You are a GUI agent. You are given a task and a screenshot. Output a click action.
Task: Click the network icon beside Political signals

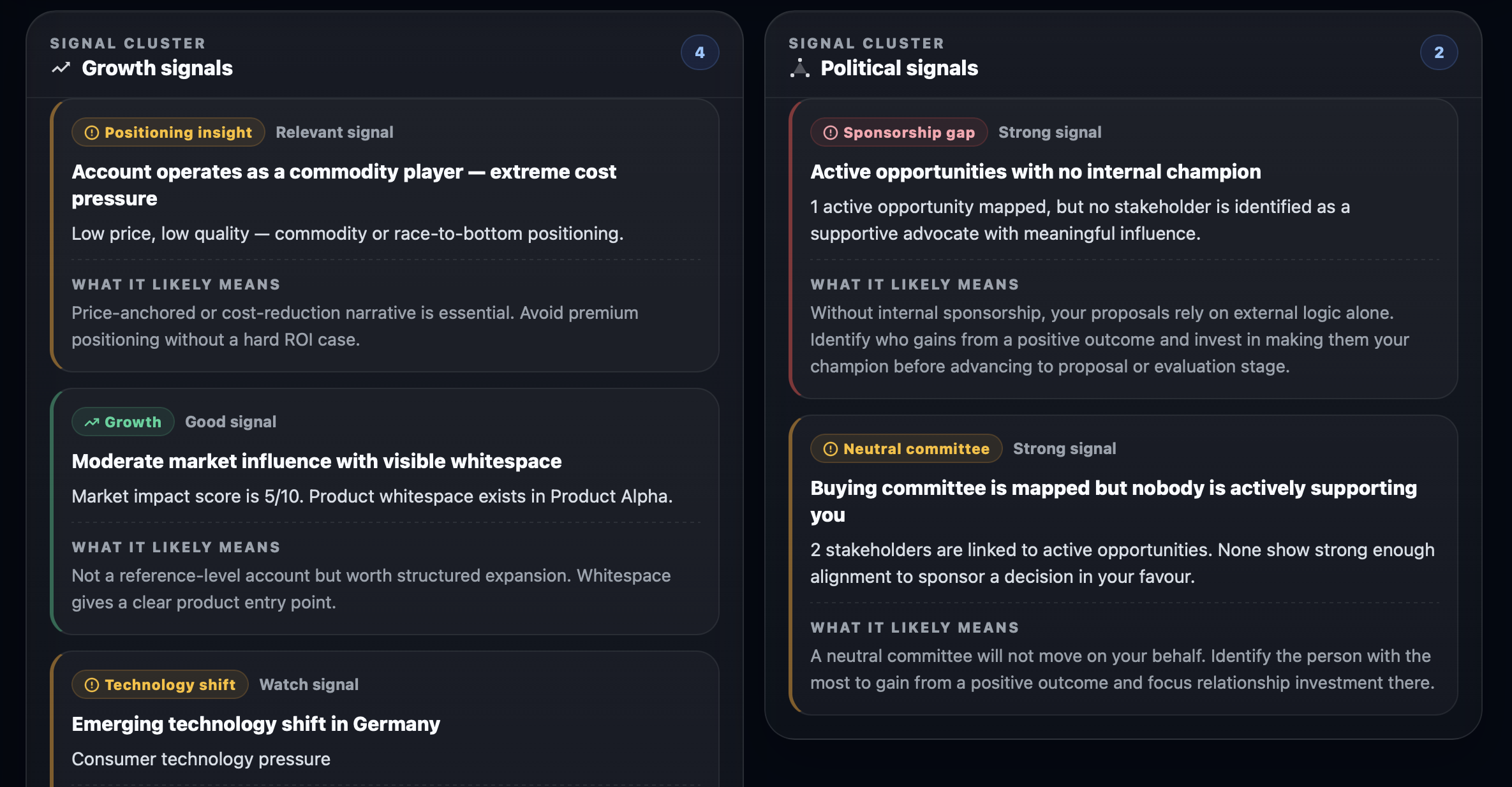click(x=799, y=68)
